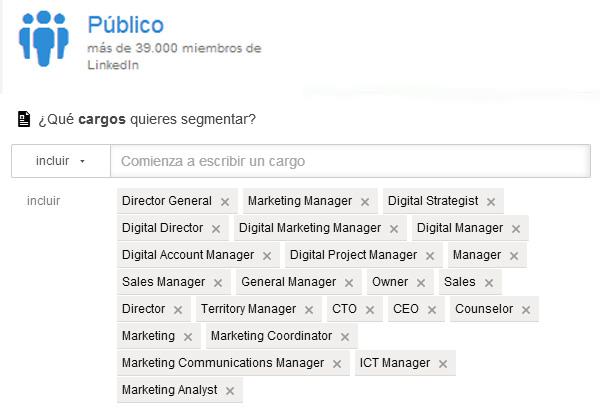Viewport: 600px width, 413px height.
Task: Click the x beside the standalone Sales tag
Action: pos(489,283)
